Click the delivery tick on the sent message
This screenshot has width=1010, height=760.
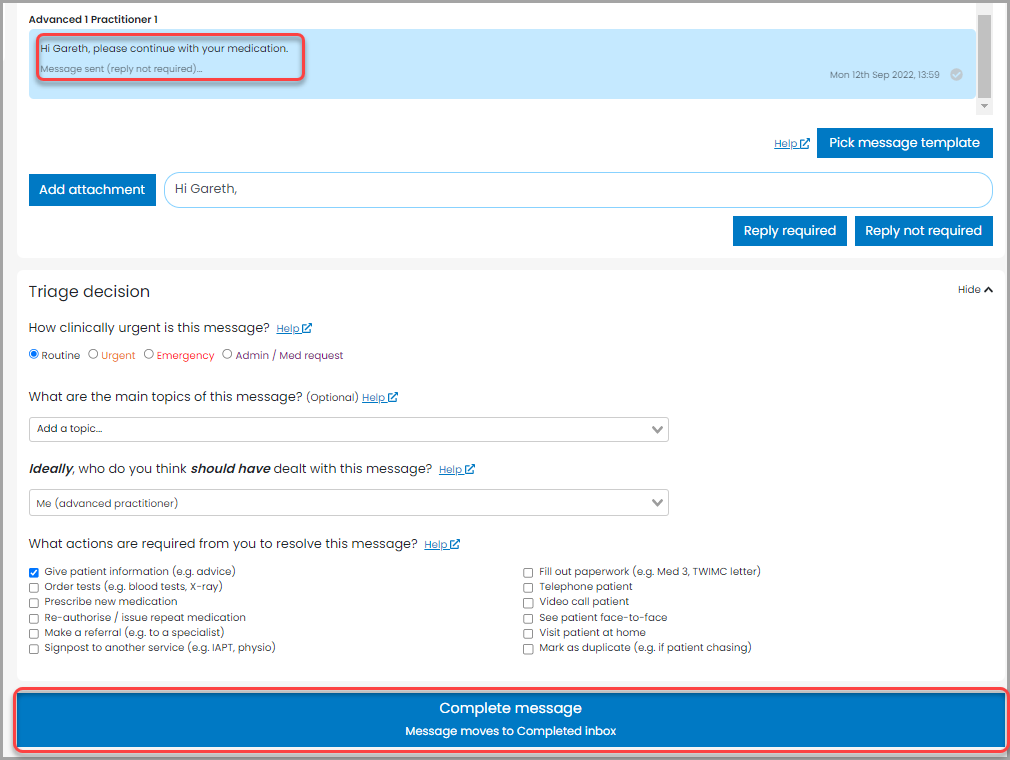pos(955,74)
